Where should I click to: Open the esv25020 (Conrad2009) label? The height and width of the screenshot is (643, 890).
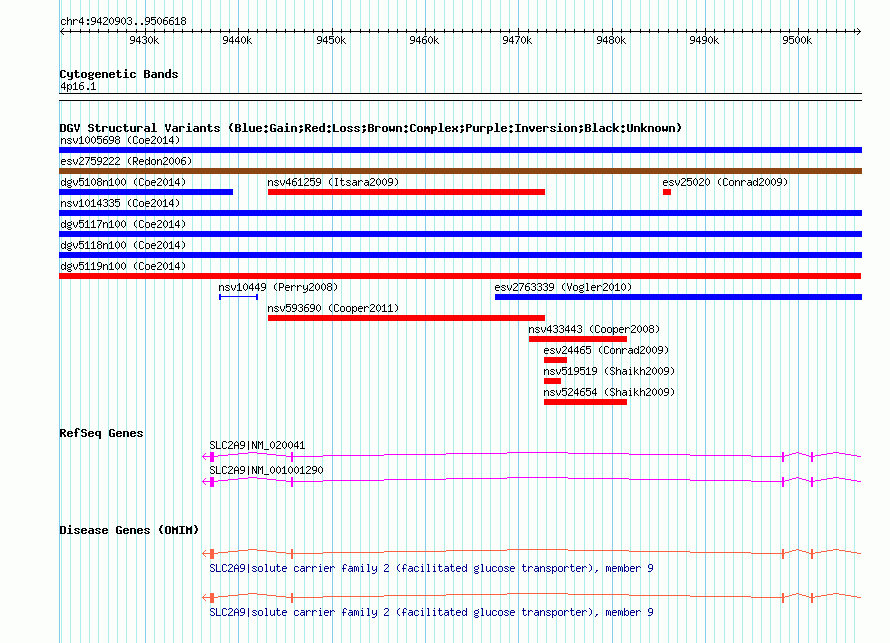pos(725,182)
